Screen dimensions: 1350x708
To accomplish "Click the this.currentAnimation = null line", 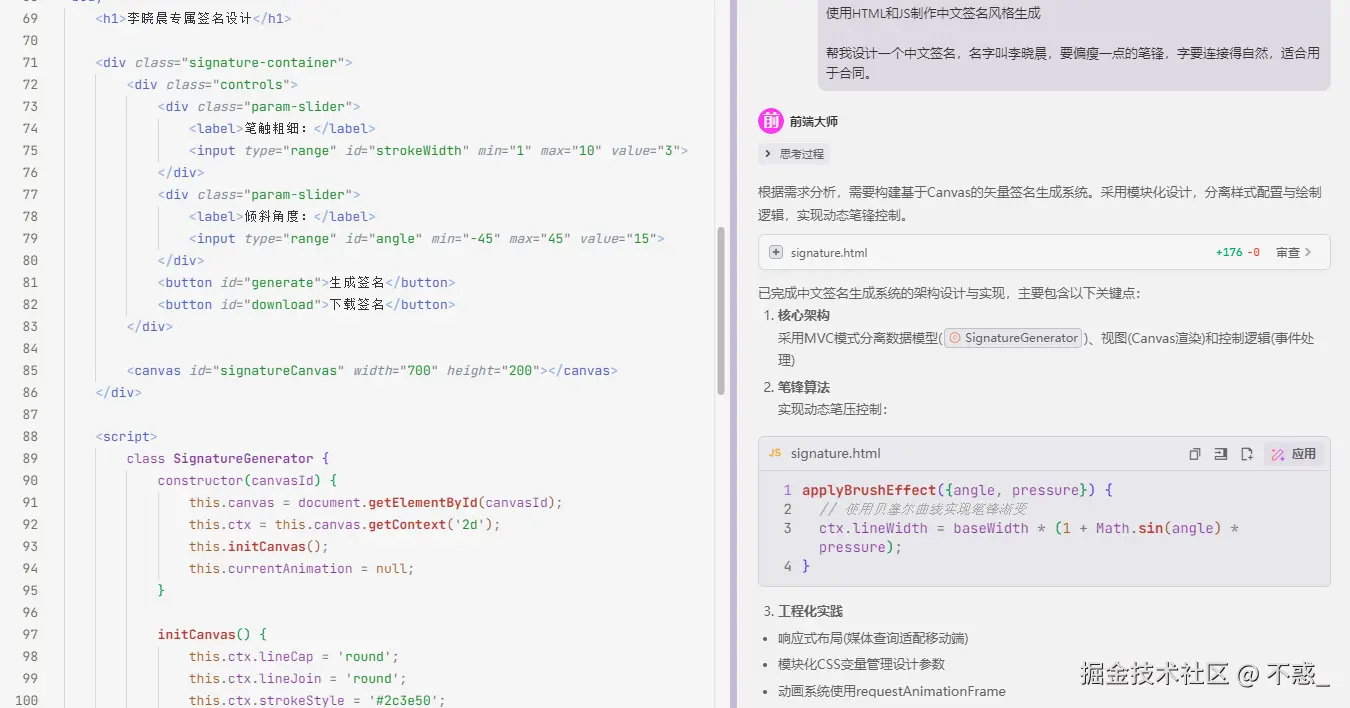I will (x=301, y=568).
